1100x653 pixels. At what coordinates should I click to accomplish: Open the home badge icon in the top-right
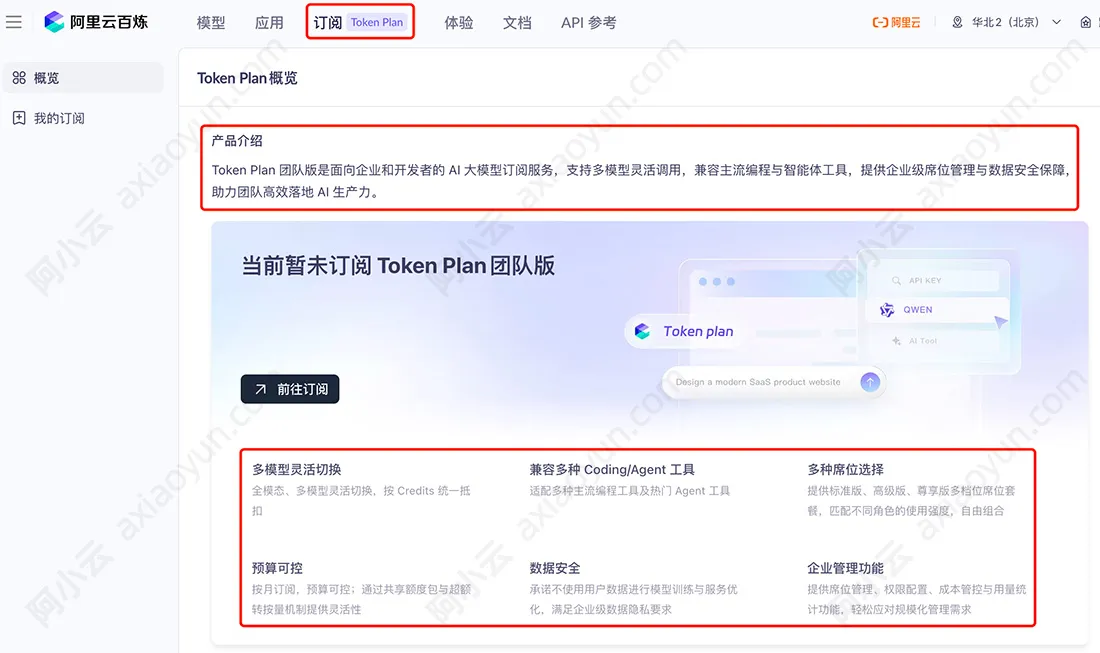pos(1086,21)
